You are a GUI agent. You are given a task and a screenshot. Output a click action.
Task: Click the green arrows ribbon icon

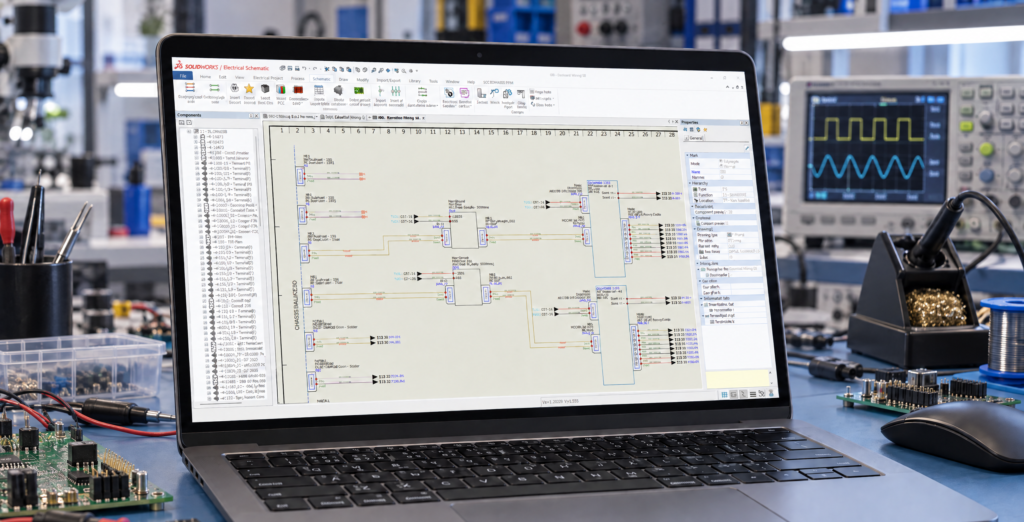click(x=423, y=91)
